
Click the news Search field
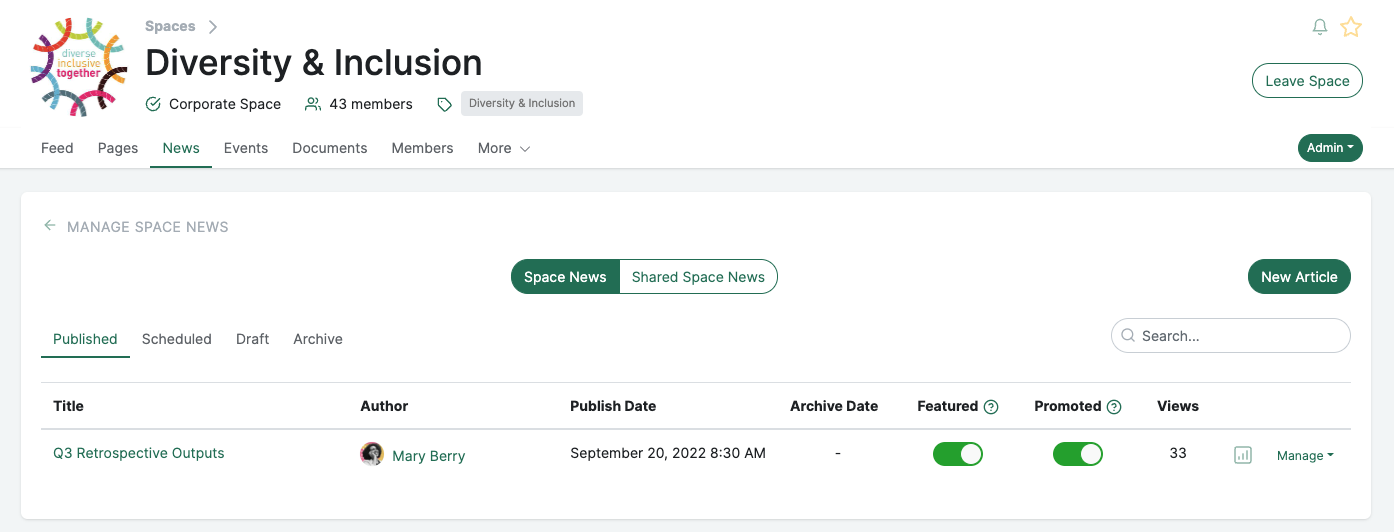point(1240,336)
